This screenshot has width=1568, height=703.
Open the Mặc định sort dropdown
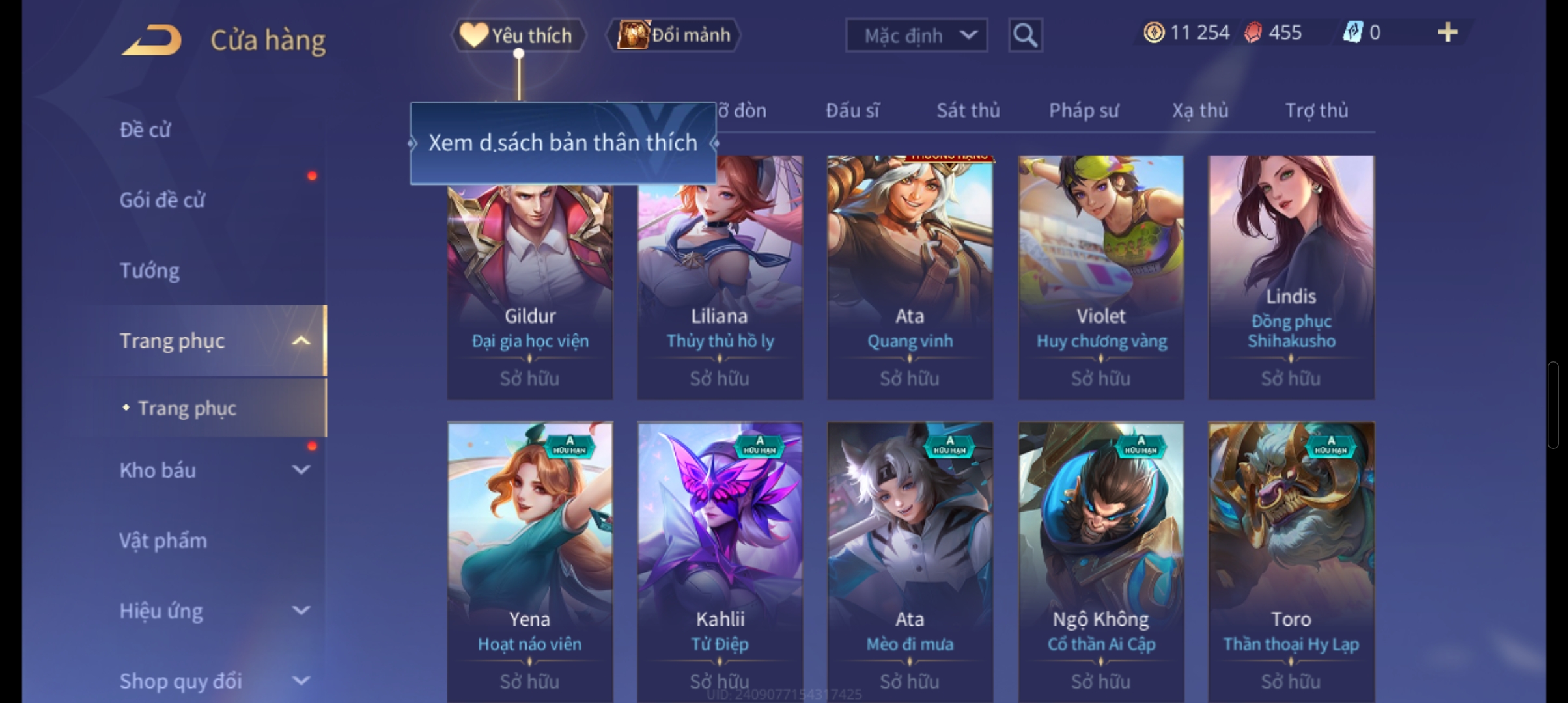click(x=916, y=35)
